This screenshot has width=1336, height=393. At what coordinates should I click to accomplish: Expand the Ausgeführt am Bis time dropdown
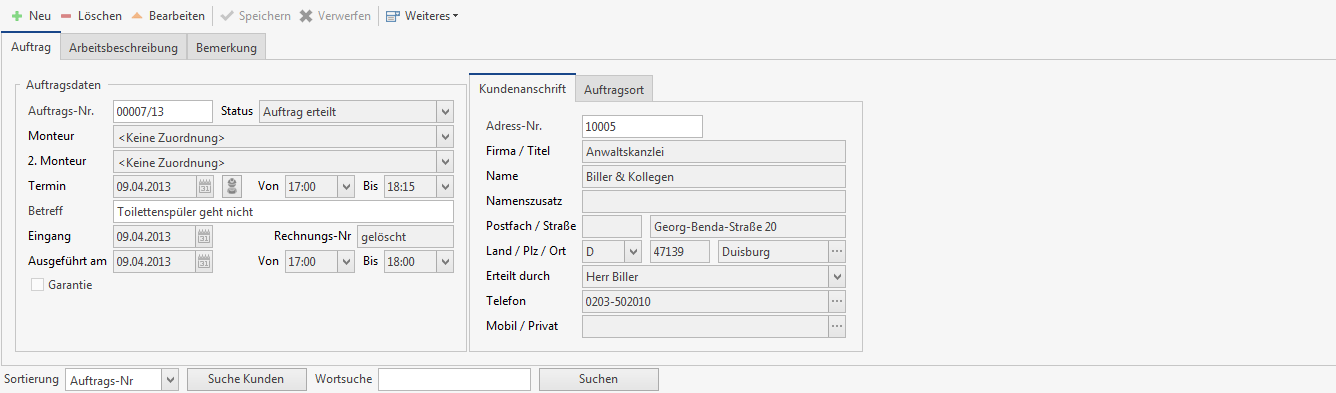click(x=445, y=261)
